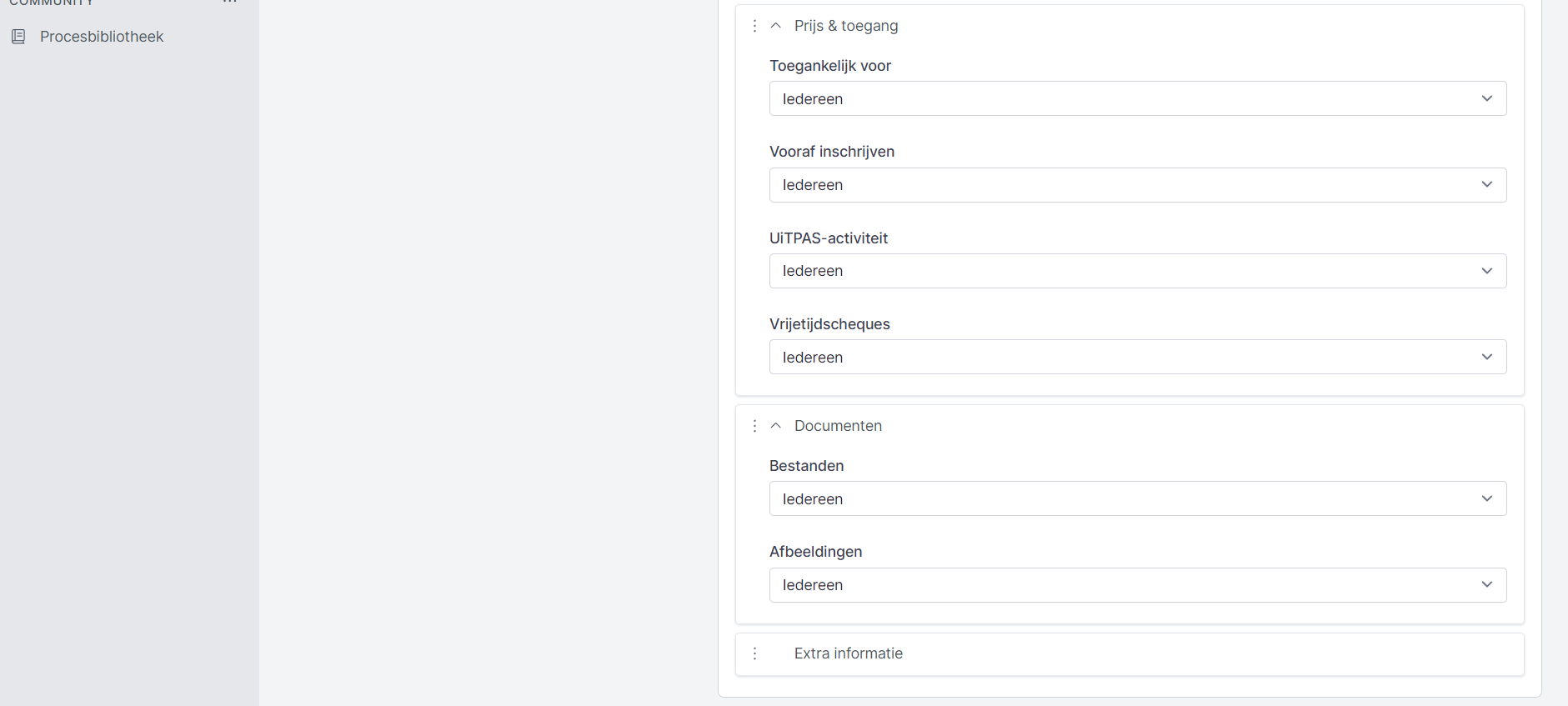1568x706 pixels.
Task: Click the 'Toegankelijk voor' field label
Action: 829,66
